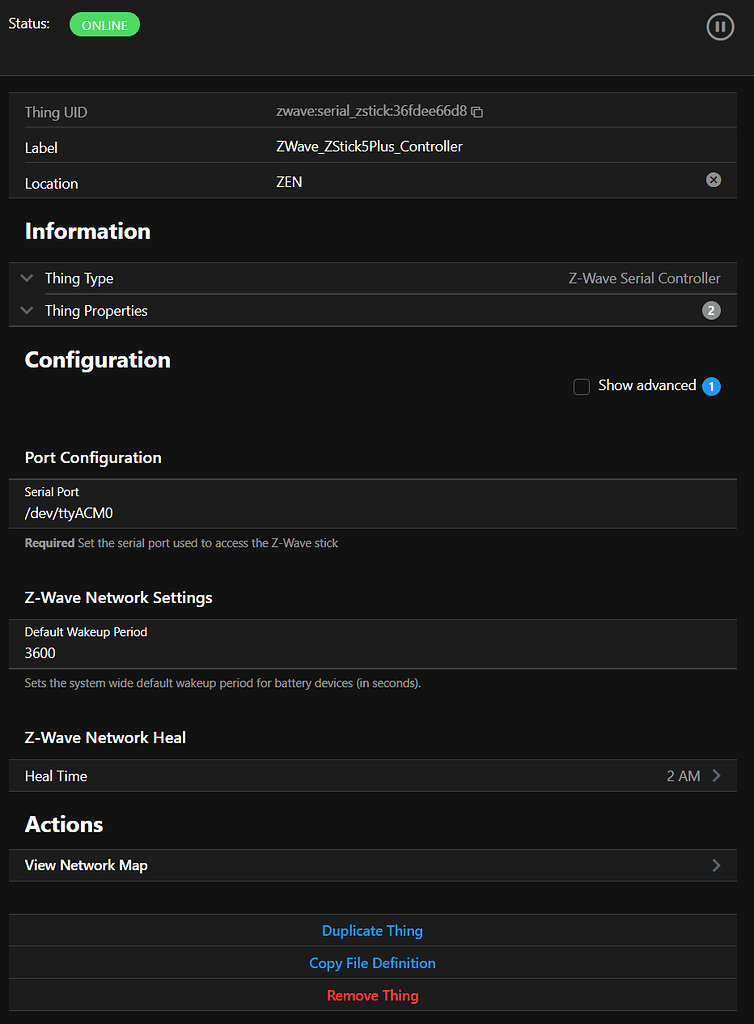Click the blue "1" badge beside Show advanced
This screenshot has height=1024, width=754.
tap(711, 385)
